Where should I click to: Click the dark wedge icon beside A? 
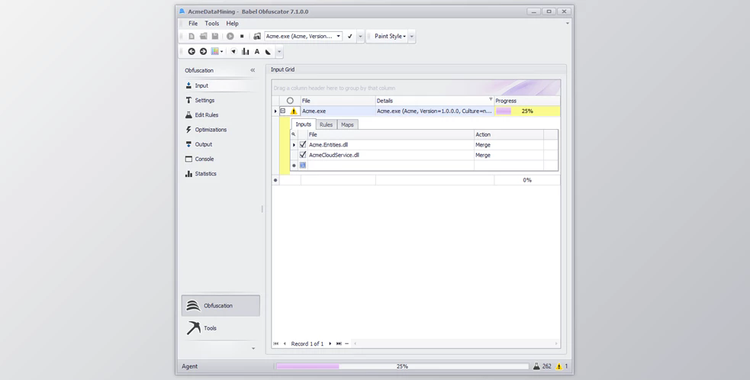click(268, 52)
